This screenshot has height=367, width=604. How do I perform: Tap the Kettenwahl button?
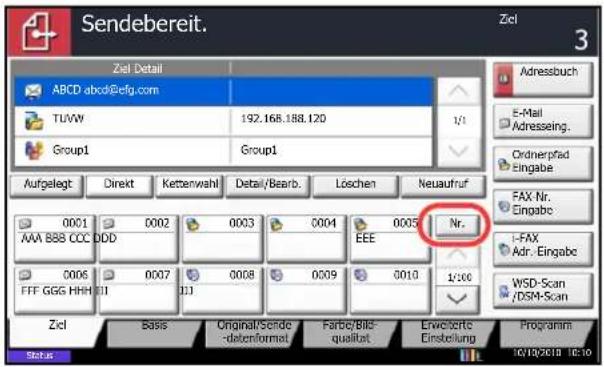coord(189,186)
